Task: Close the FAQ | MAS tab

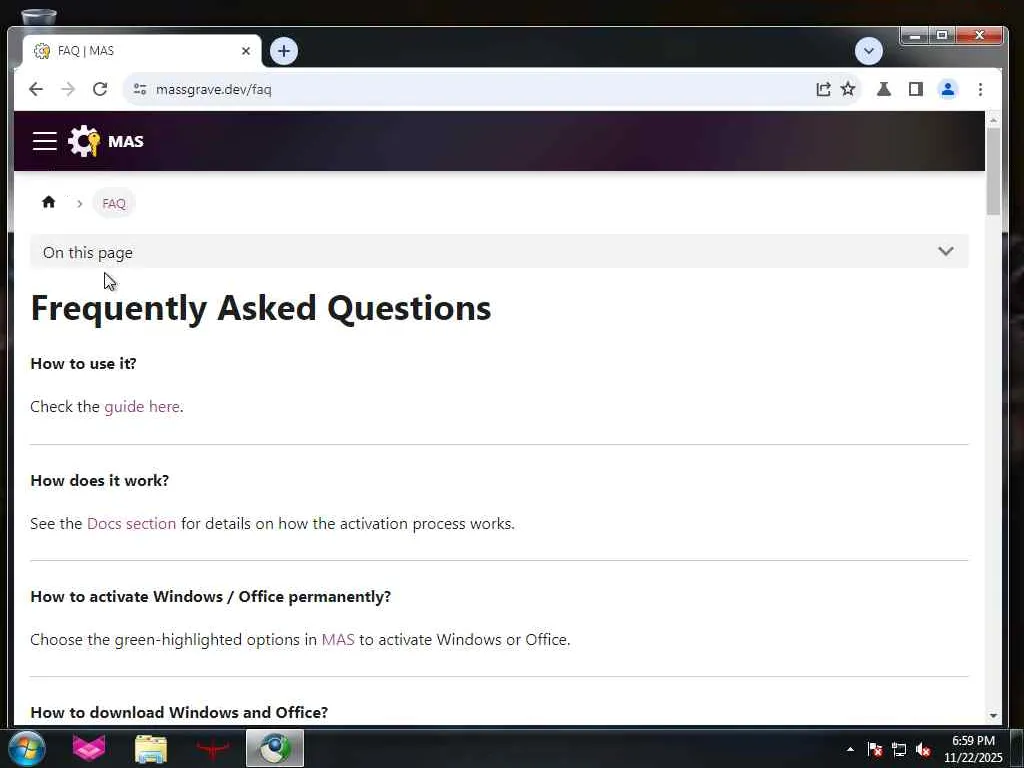Action: (x=246, y=51)
